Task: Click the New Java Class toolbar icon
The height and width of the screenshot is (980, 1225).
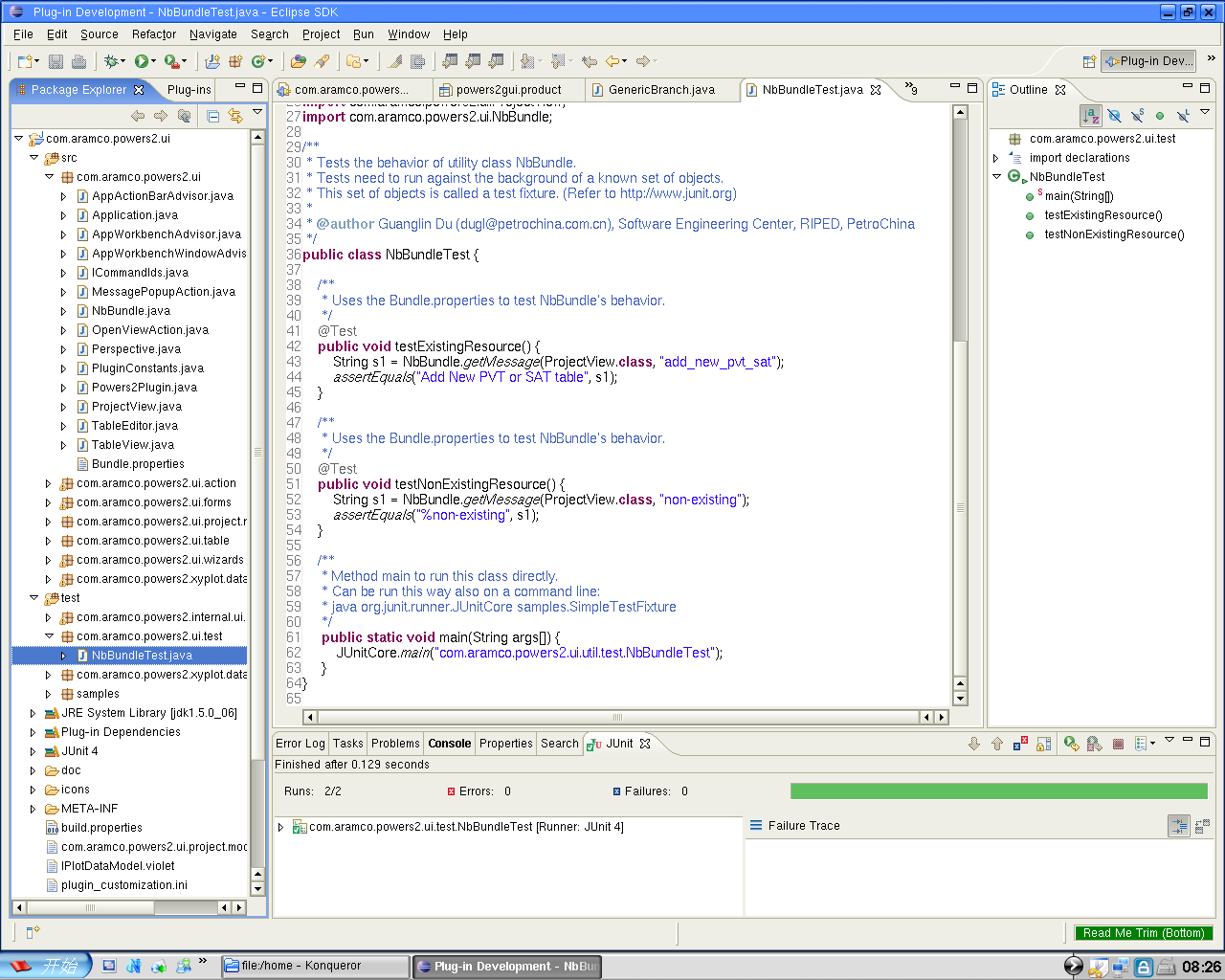Action: 258,61
